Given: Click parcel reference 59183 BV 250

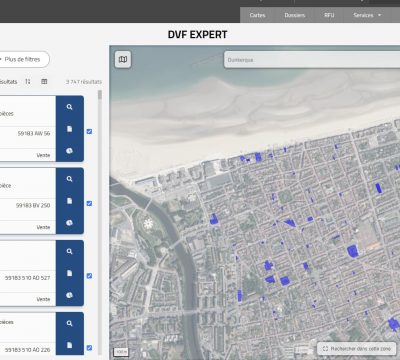Looking at the screenshot, I should [x=33, y=205].
